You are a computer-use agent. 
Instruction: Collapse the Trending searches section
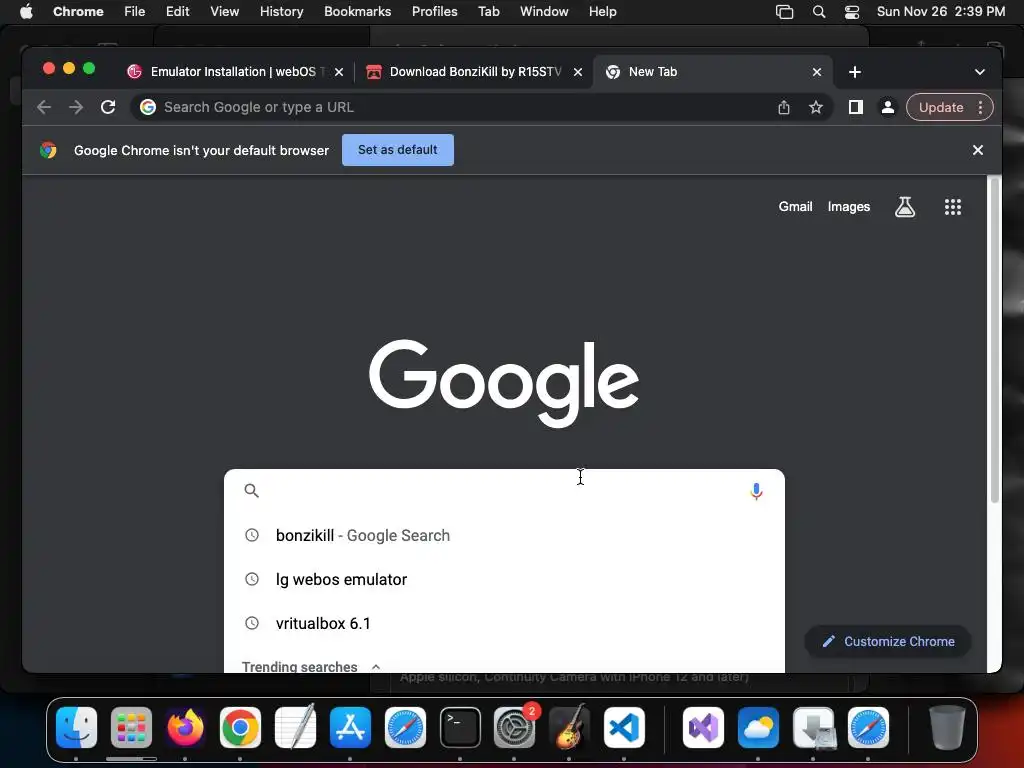(376, 667)
